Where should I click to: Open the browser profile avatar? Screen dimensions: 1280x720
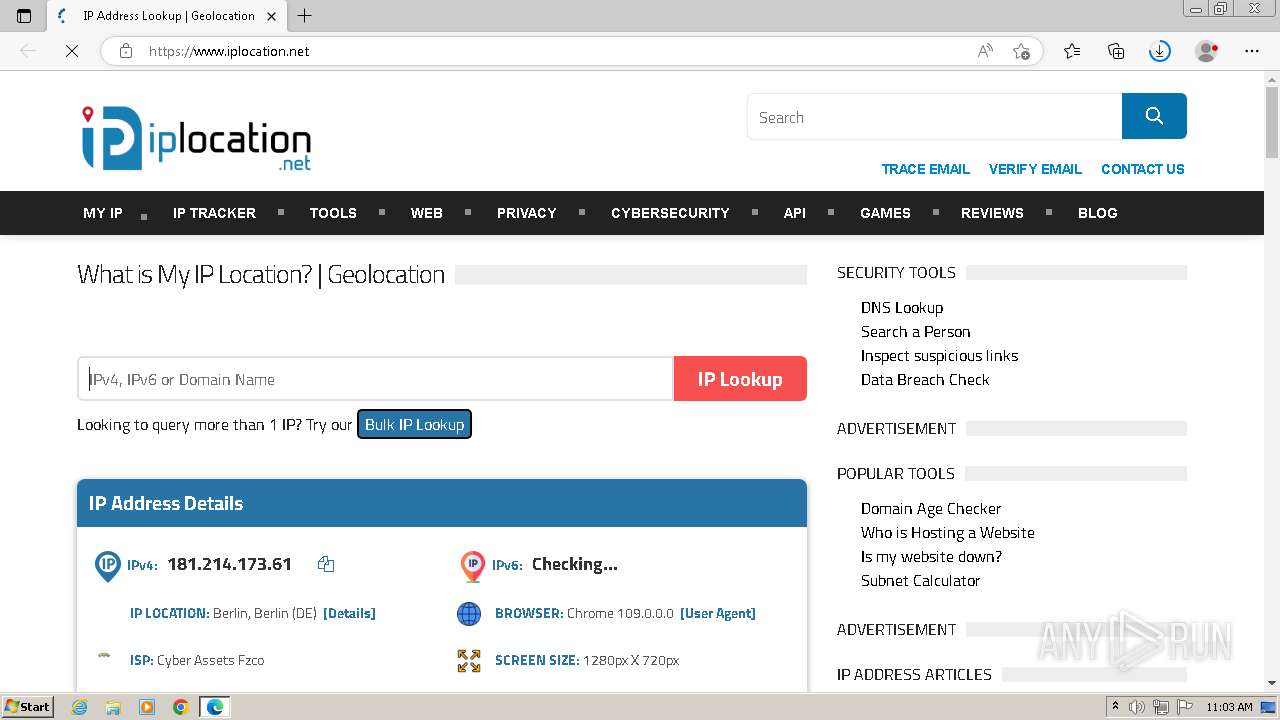tap(1207, 51)
